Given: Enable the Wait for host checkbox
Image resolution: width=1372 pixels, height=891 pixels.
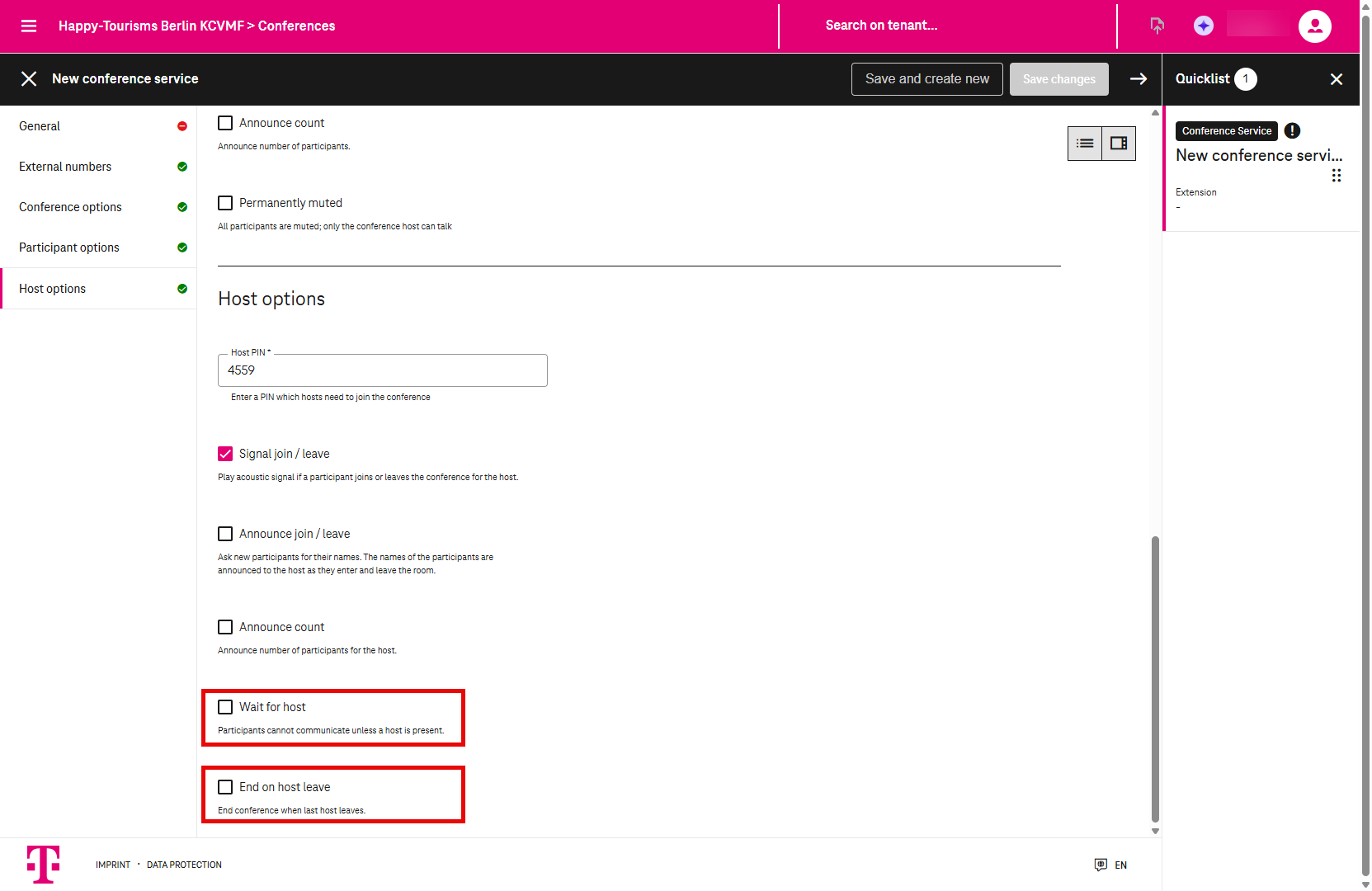Looking at the screenshot, I should pyautogui.click(x=225, y=707).
